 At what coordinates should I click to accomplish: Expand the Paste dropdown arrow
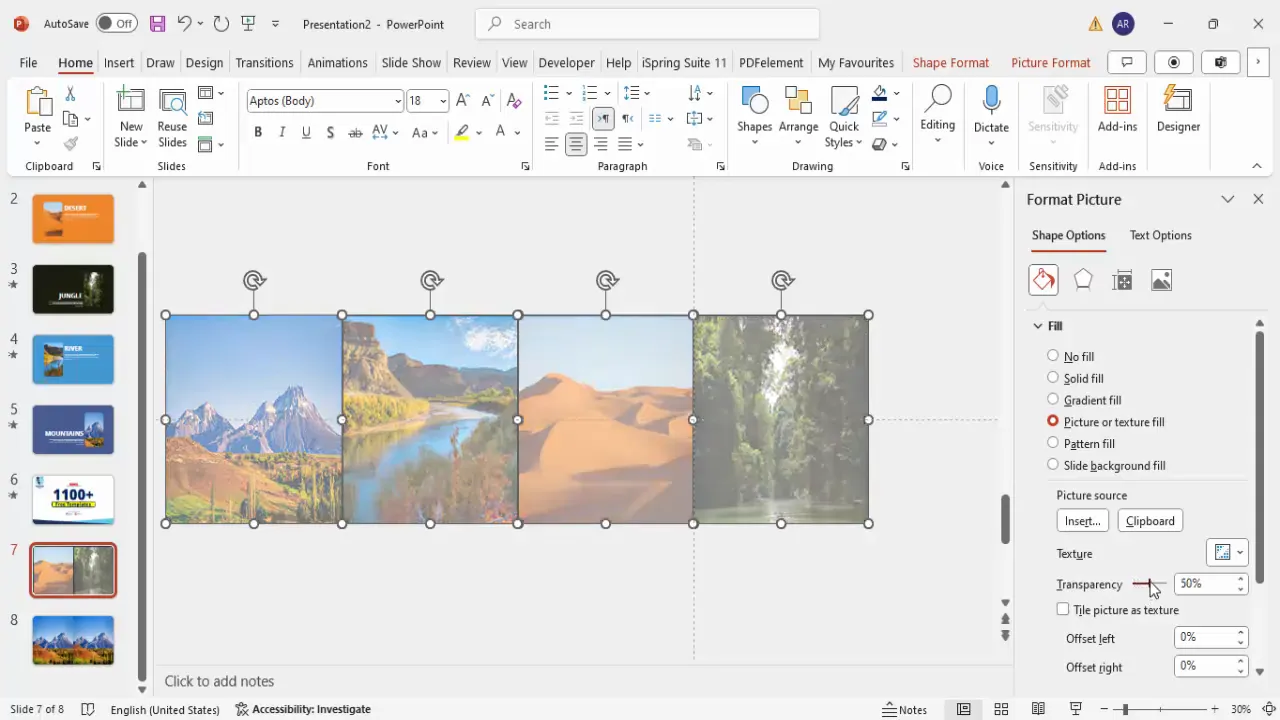(x=37, y=143)
